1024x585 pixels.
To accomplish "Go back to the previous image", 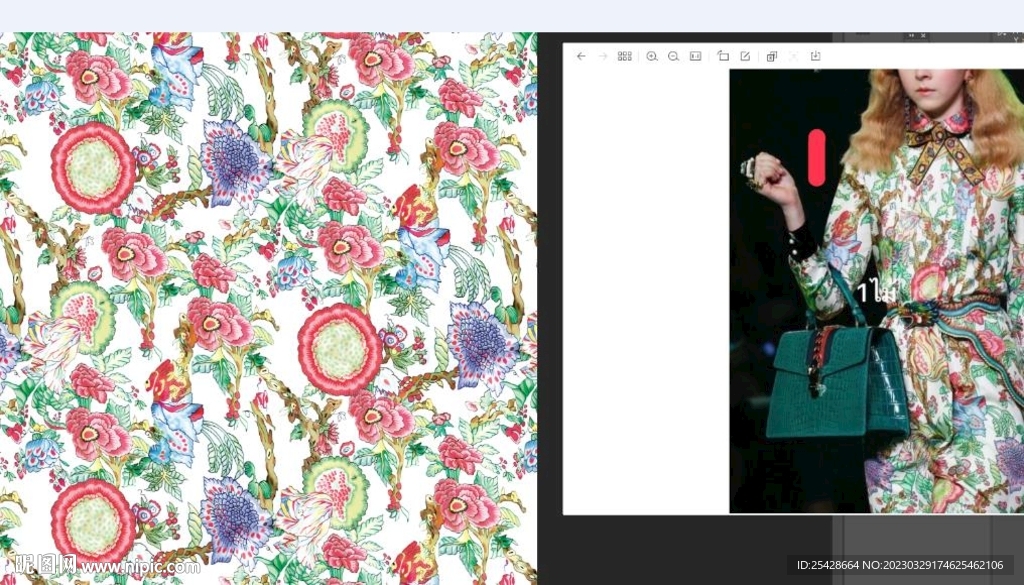I will click(581, 56).
